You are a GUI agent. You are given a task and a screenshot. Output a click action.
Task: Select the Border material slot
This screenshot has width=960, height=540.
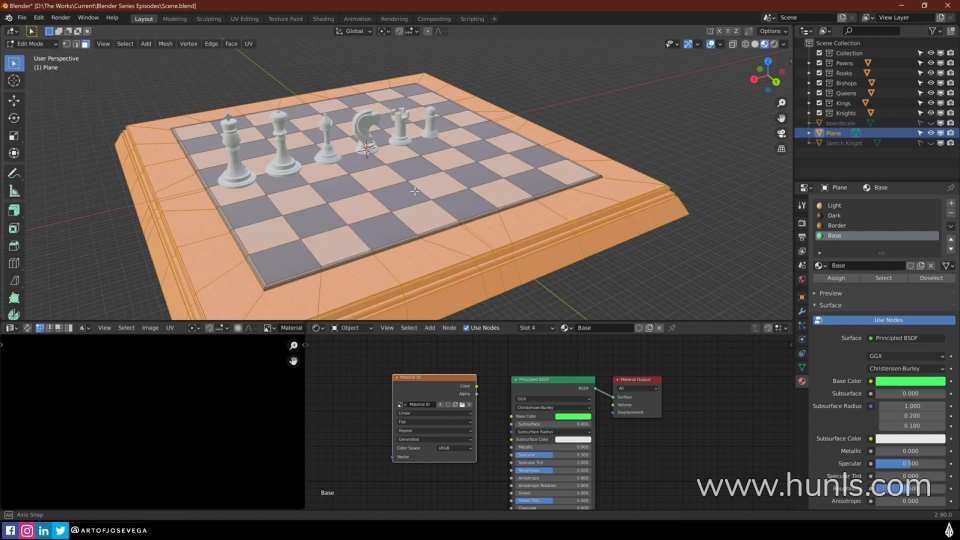(x=836, y=226)
